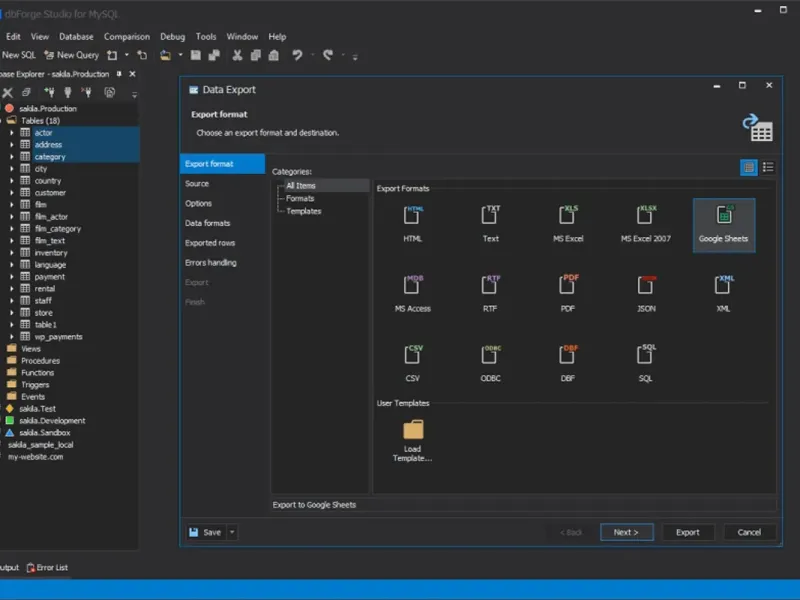Open the Save button dropdown arrow

click(x=232, y=532)
